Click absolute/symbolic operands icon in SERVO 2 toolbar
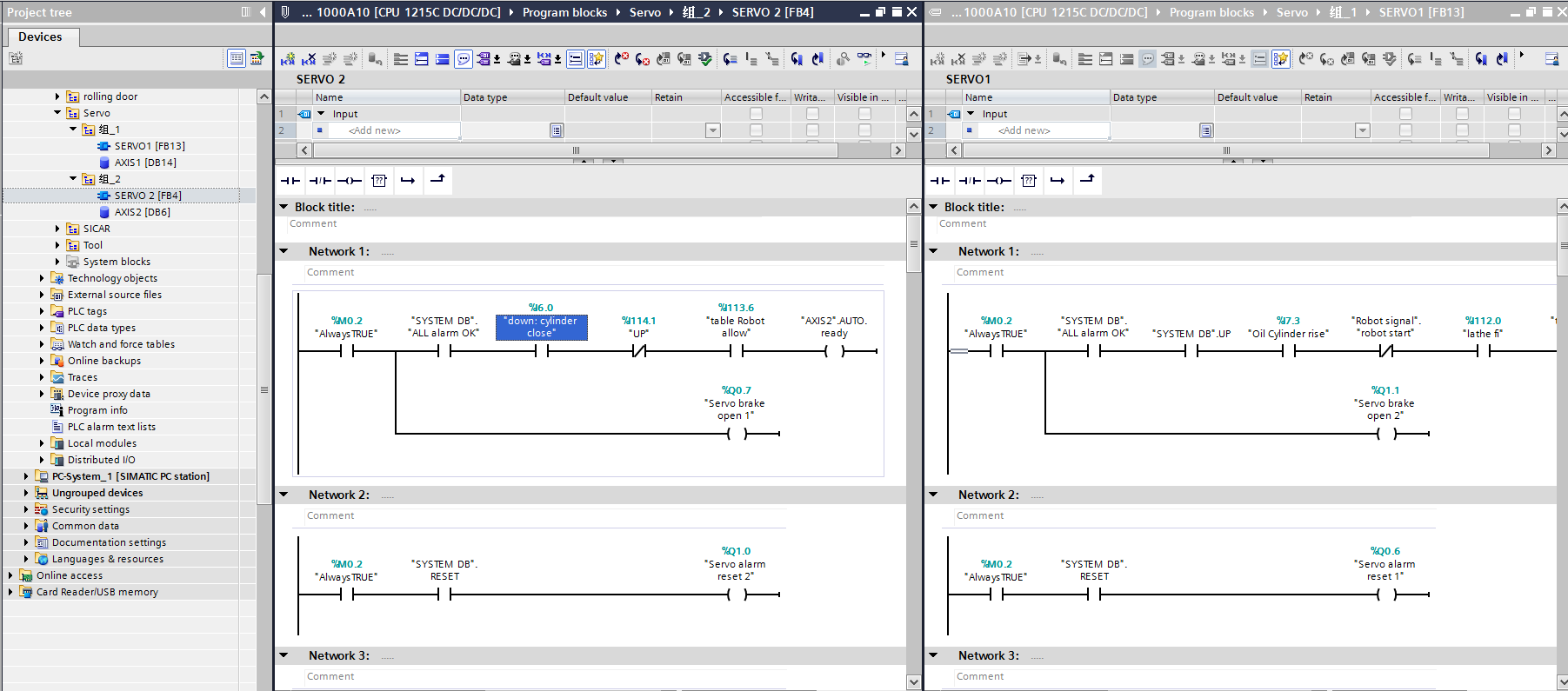The height and width of the screenshot is (691, 1568). click(483, 59)
